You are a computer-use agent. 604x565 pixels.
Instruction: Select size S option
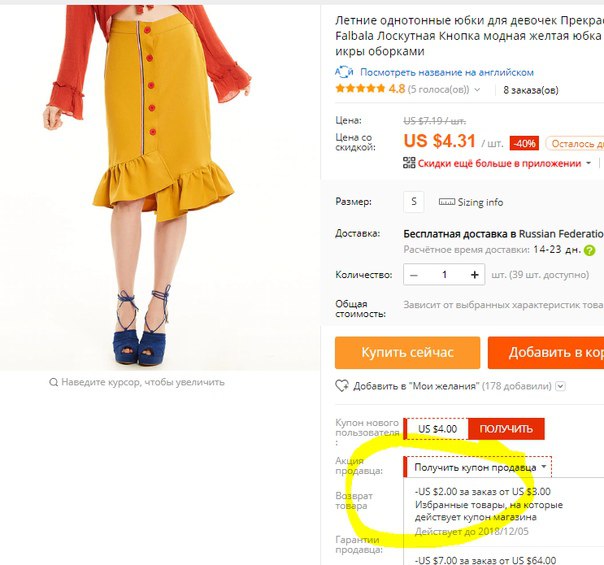(414, 201)
